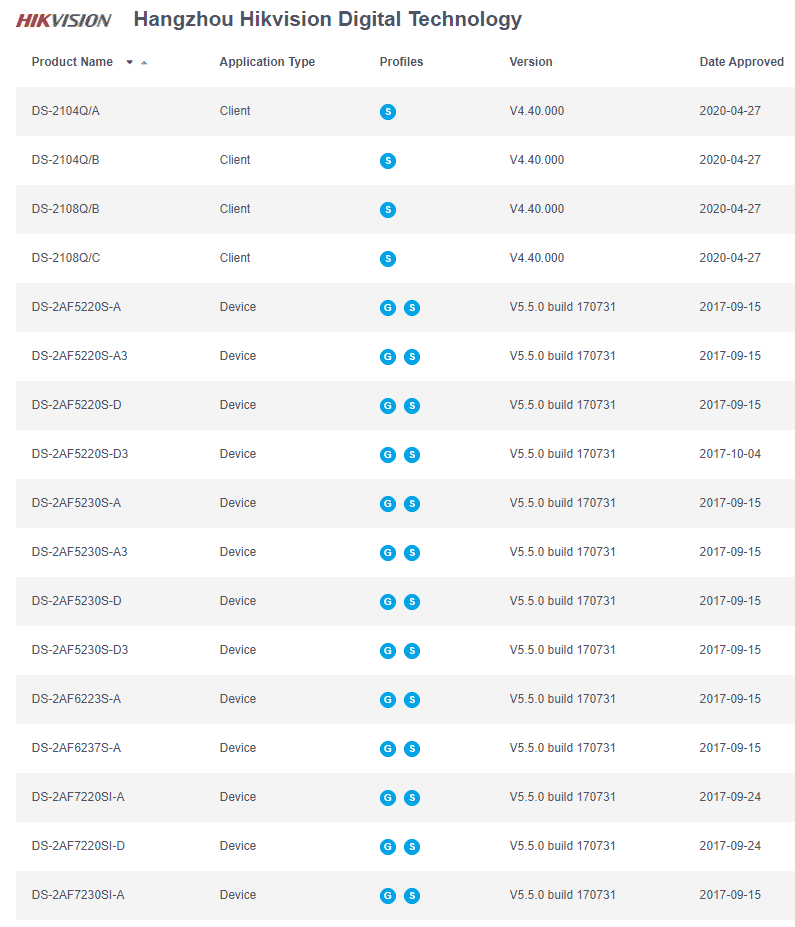Click the Hangzhou Hikvision Digital Technology title
This screenshot has height=927, width=795.
point(327,19)
